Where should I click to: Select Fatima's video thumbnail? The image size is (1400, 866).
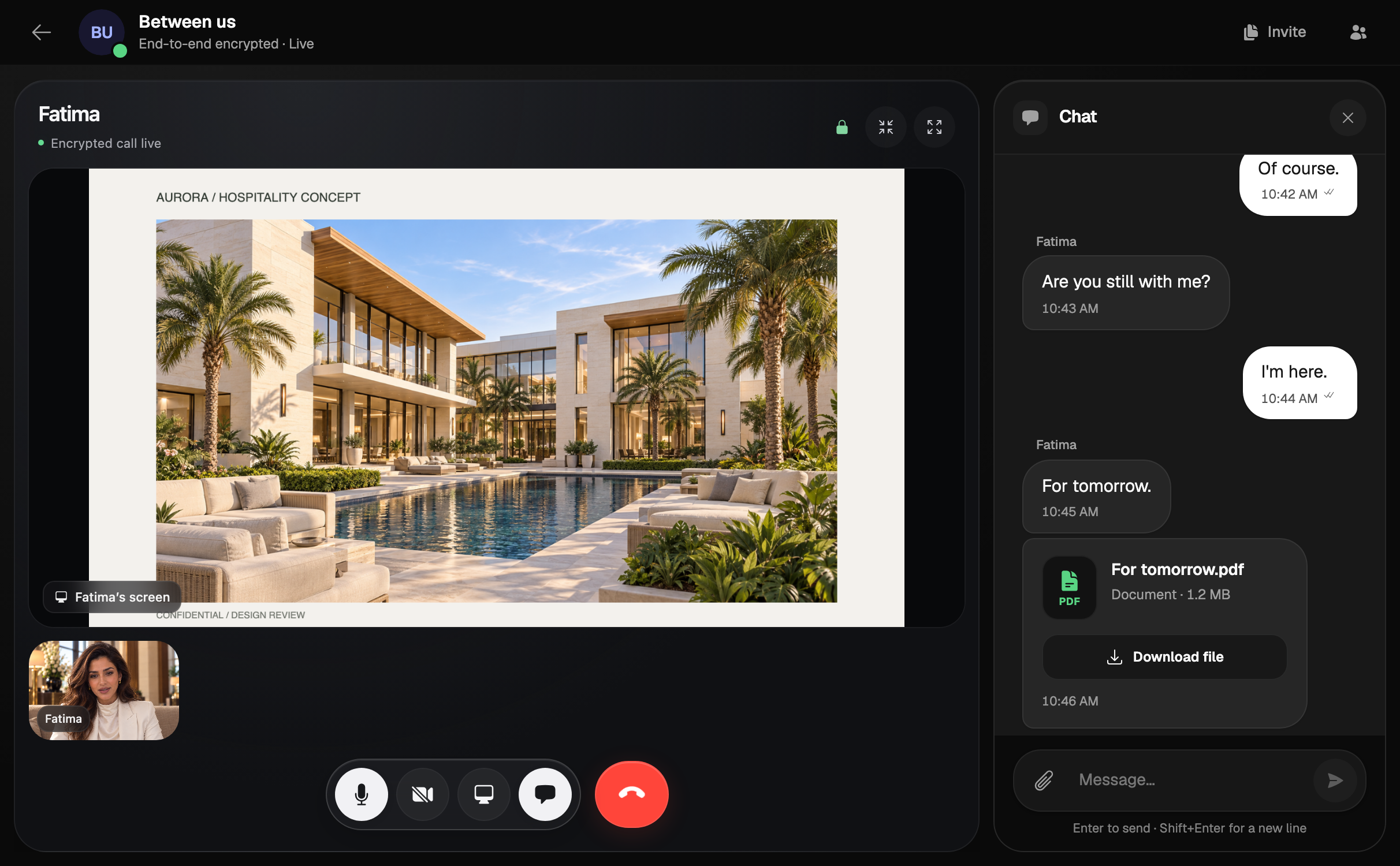pyautogui.click(x=104, y=690)
